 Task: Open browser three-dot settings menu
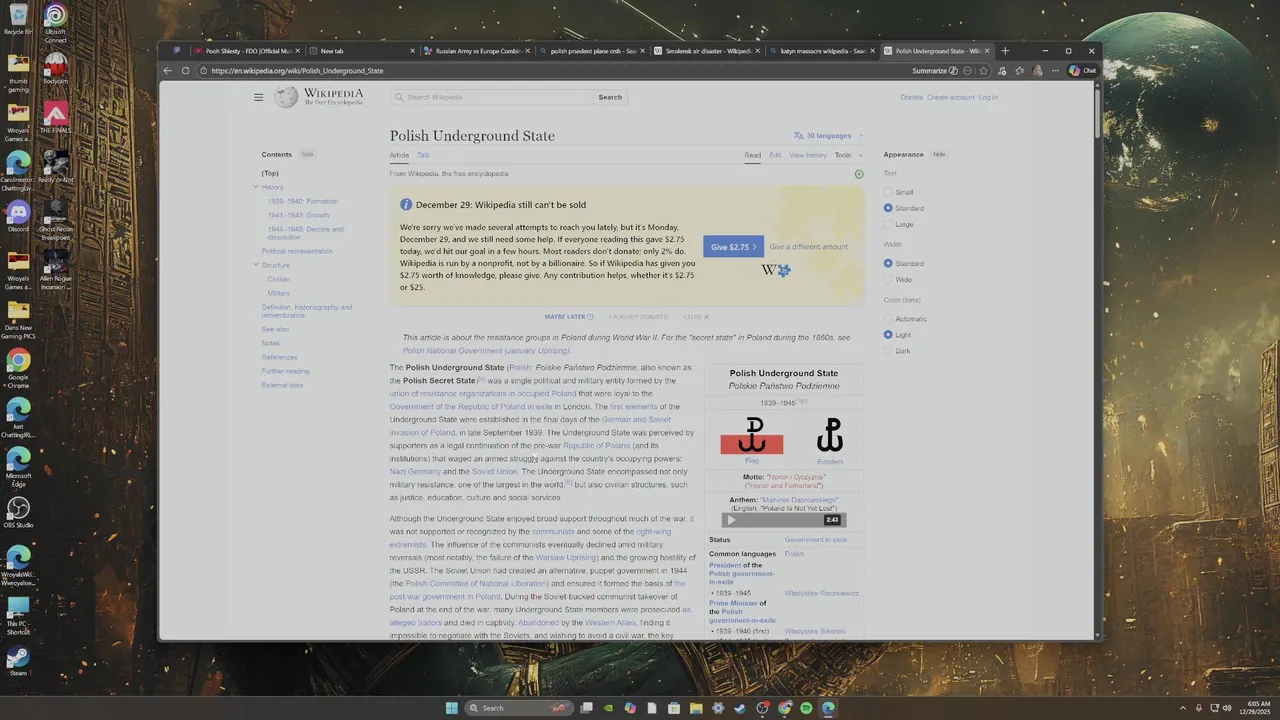(x=1054, y=71)
